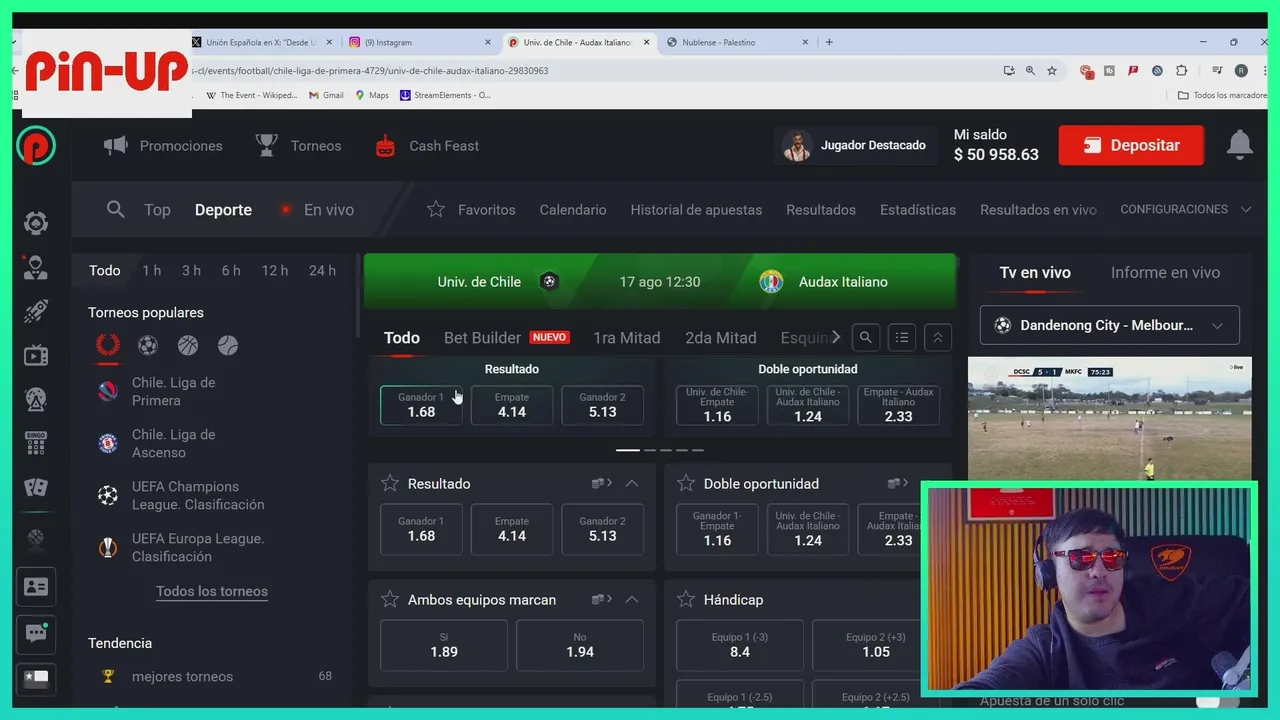This screenshot has width=1280, height=720.
Task: Open Cash Feast
Action: (427, 145)
